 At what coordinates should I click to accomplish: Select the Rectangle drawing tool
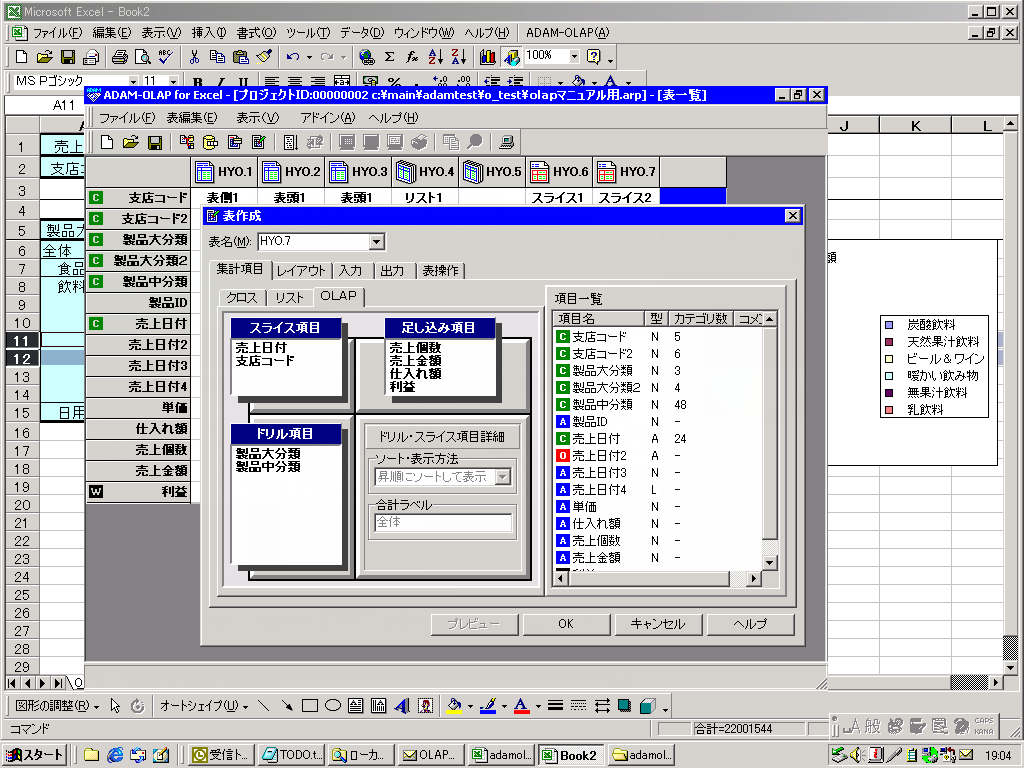310,705
